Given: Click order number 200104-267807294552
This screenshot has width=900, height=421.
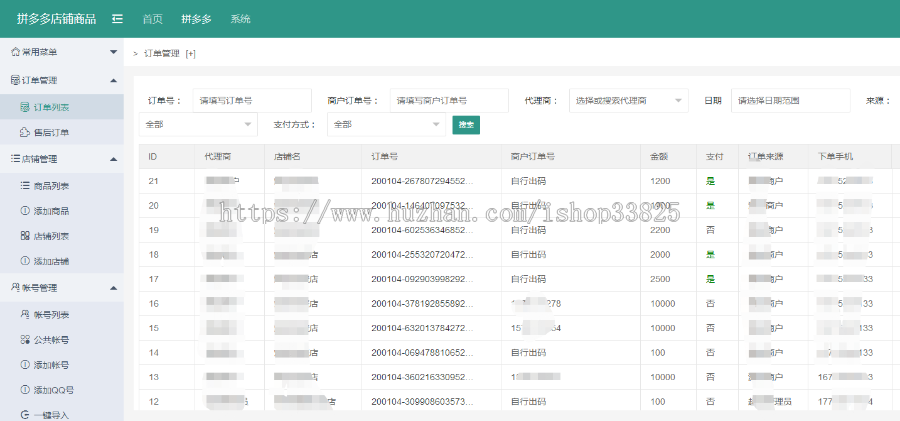Looking at the screenshot, I should click(x=422, y=181).
